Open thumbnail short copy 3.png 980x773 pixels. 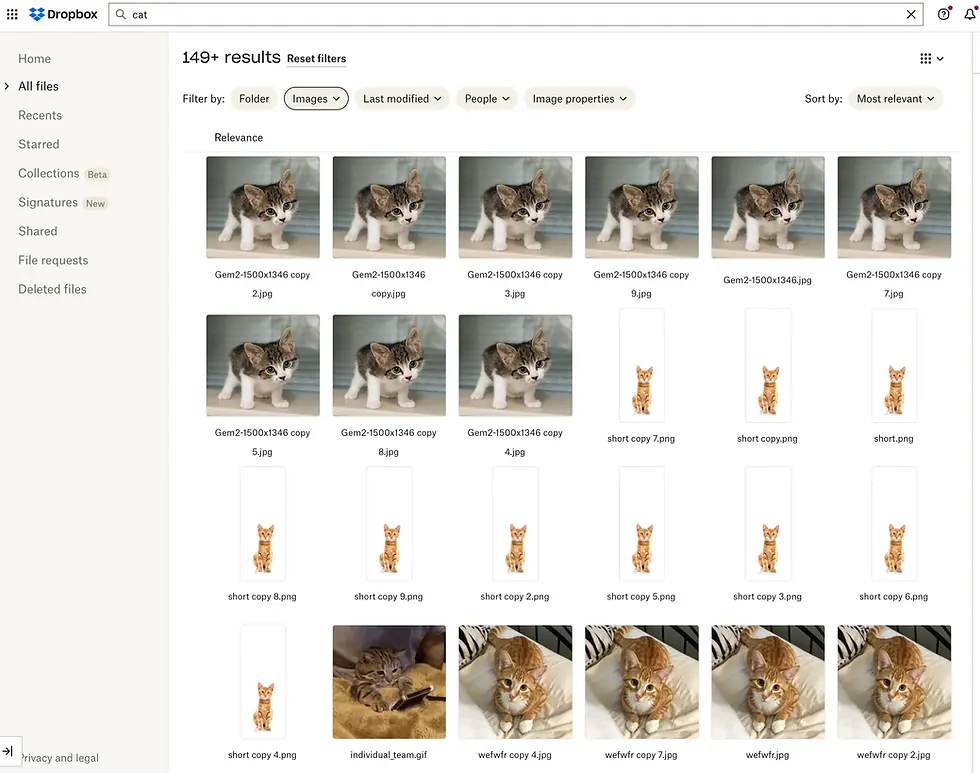click(768, 523)
